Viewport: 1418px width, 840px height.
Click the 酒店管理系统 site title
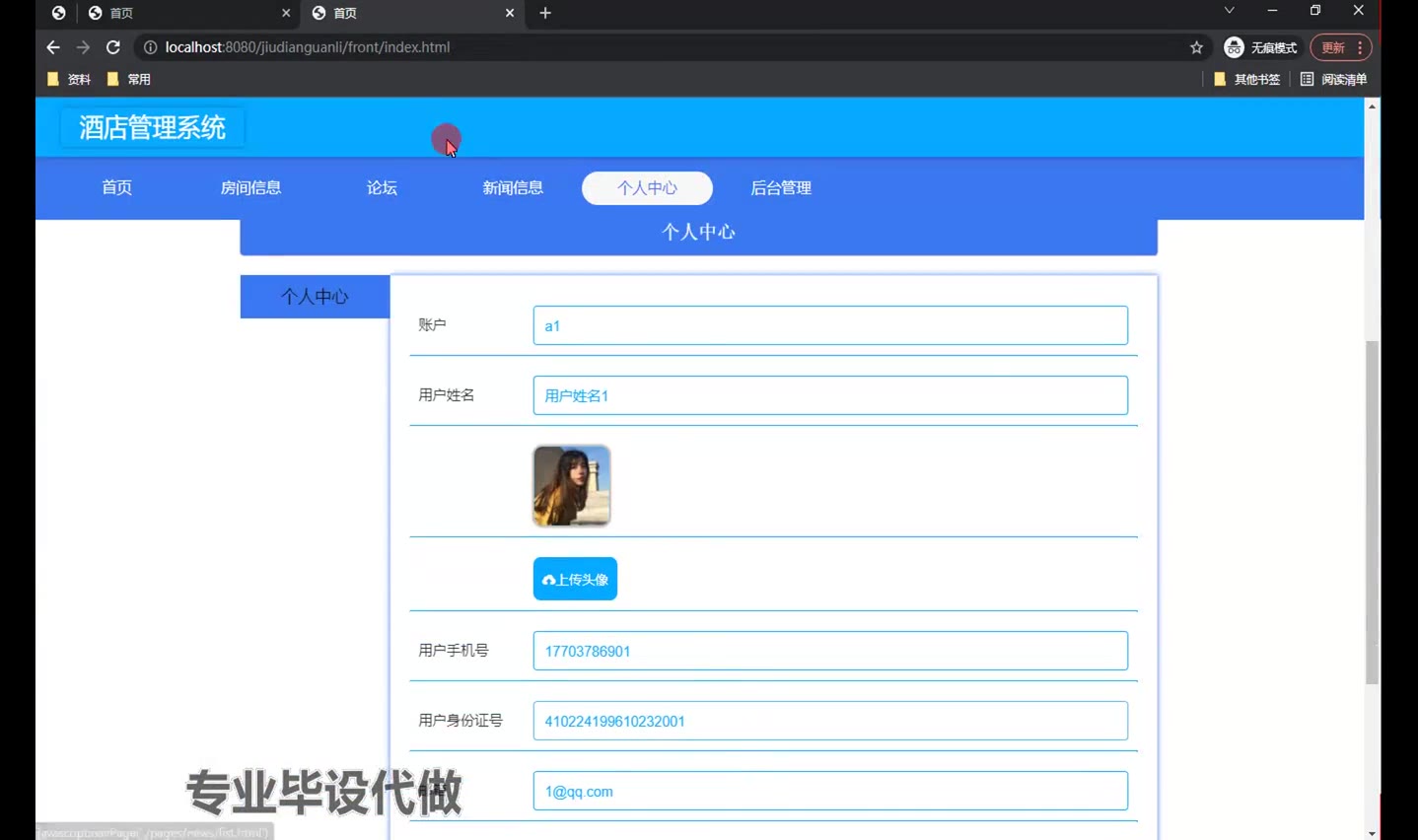pyautogui.click(x=152, y=127)
